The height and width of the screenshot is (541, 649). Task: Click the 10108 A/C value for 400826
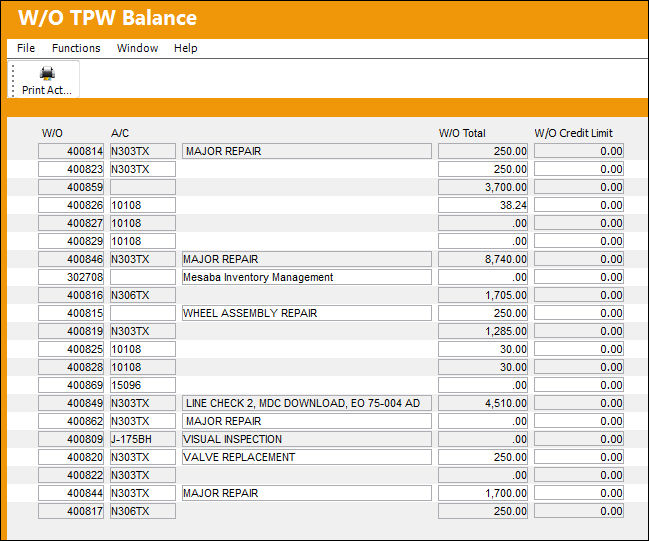(143, 205)
